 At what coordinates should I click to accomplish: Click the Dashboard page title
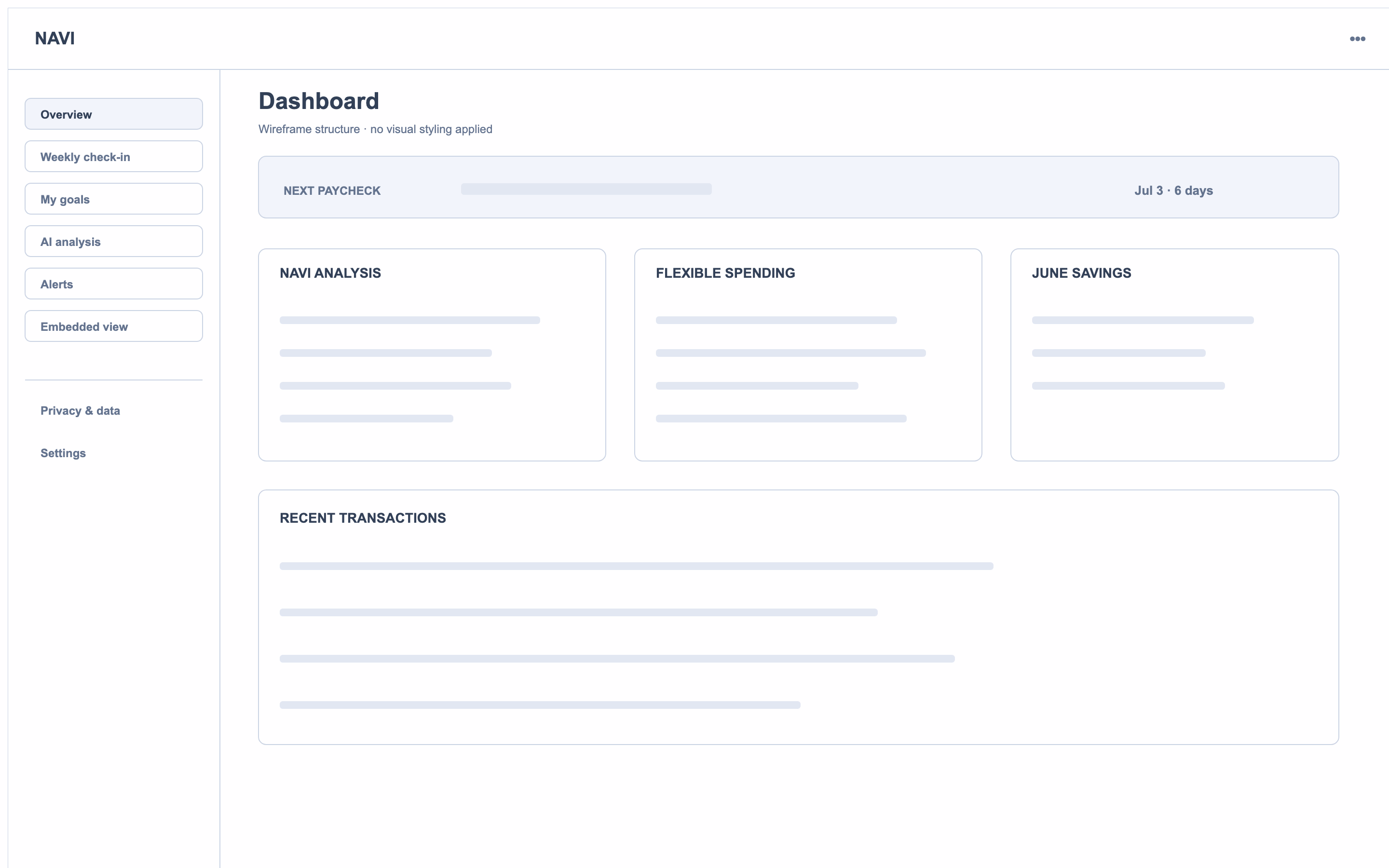coord(318,101)
